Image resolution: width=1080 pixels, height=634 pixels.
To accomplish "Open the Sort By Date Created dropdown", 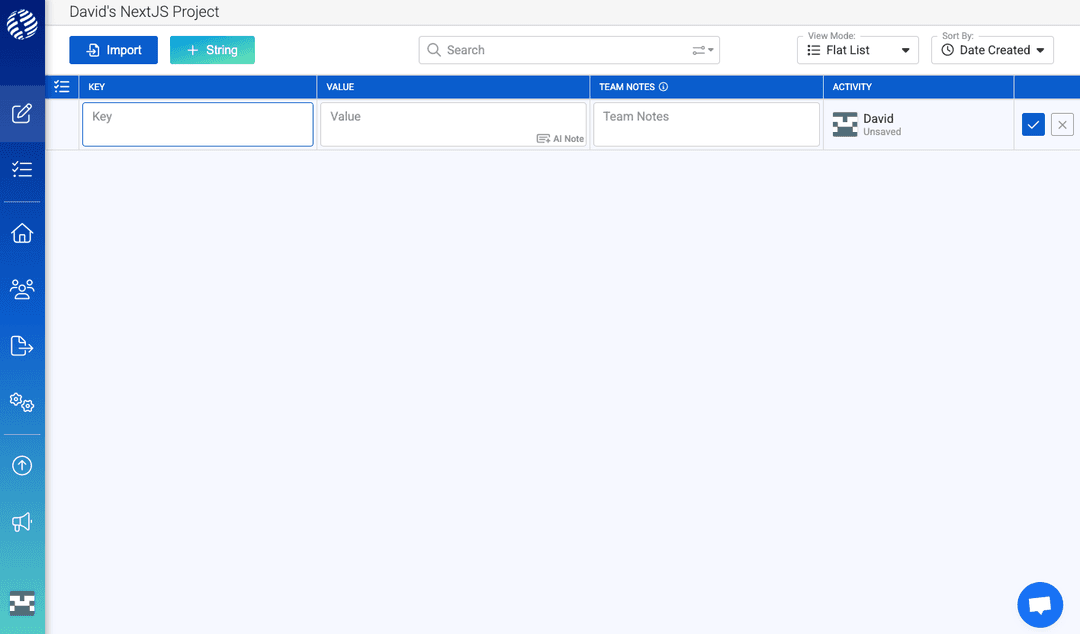I will [x=992, y=50].
